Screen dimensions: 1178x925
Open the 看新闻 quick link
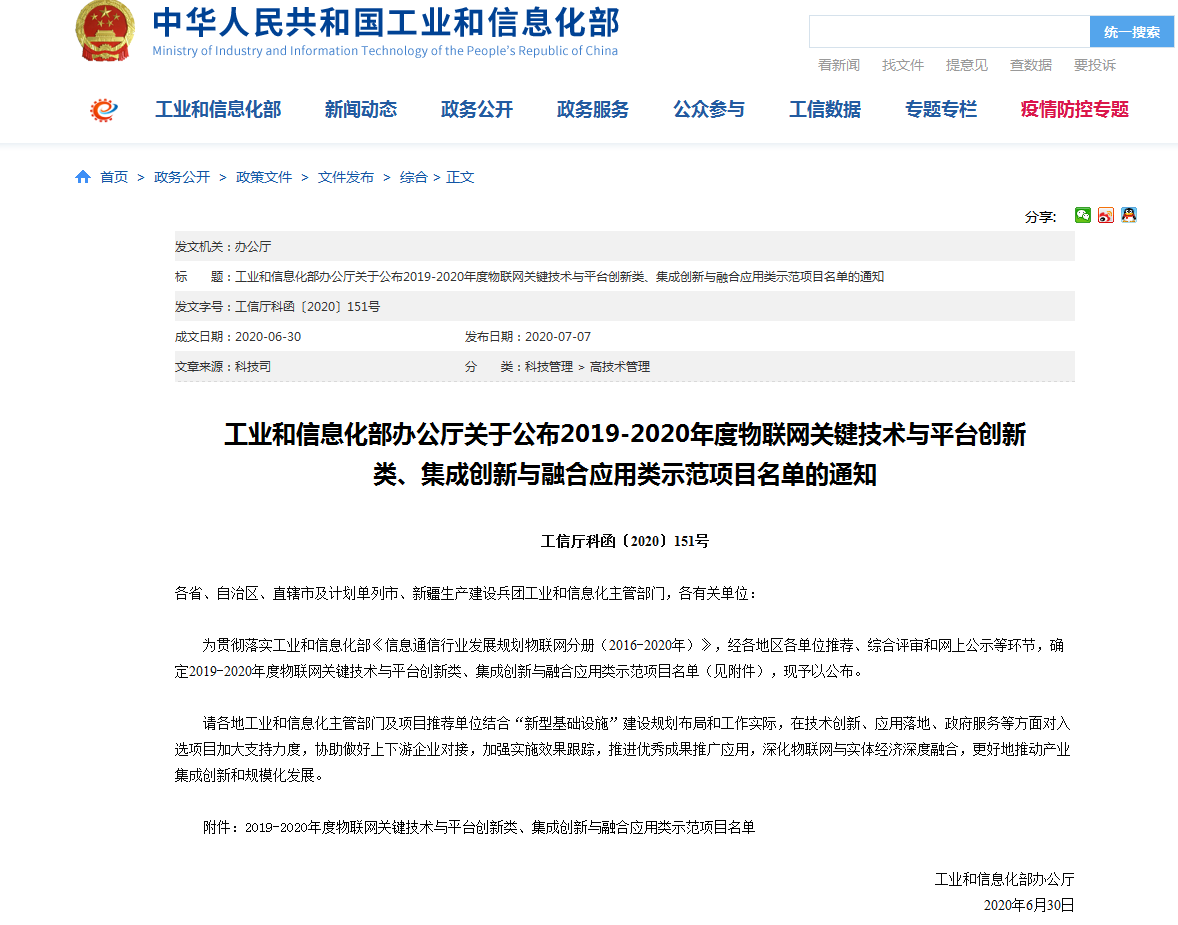pyautogui.click(x=838, y=65)
